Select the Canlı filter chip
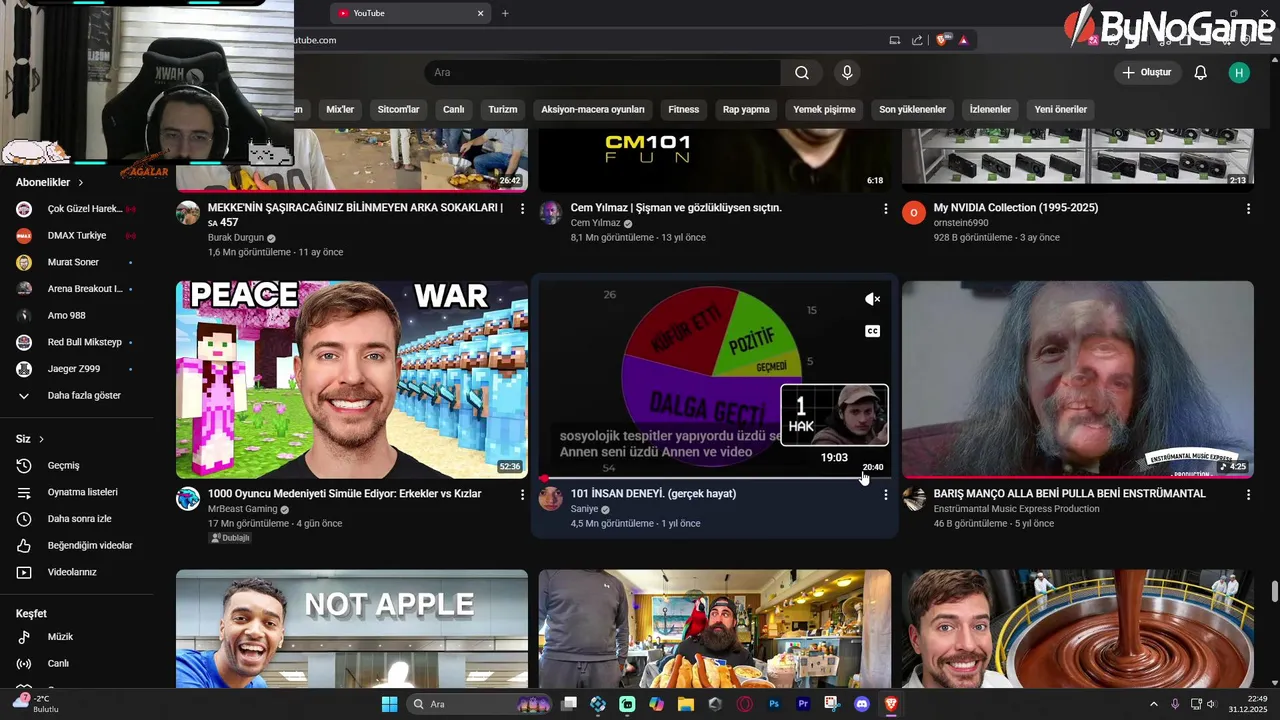This screenshot has width=1280, height=720. coord(453,109)
